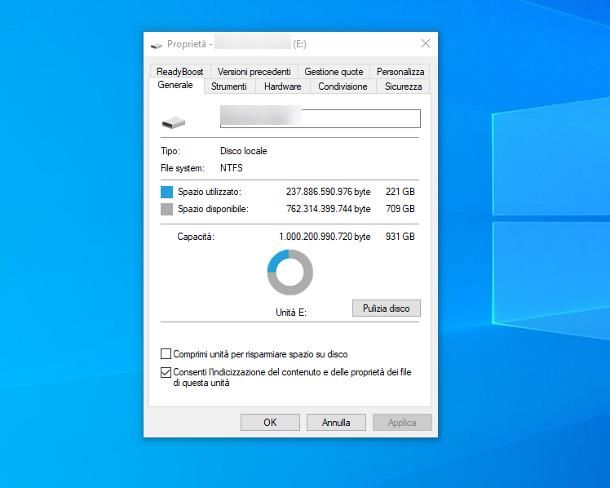Open the Condivisione tab
Viewport: 610px width, 488px height.
point(342,87)
